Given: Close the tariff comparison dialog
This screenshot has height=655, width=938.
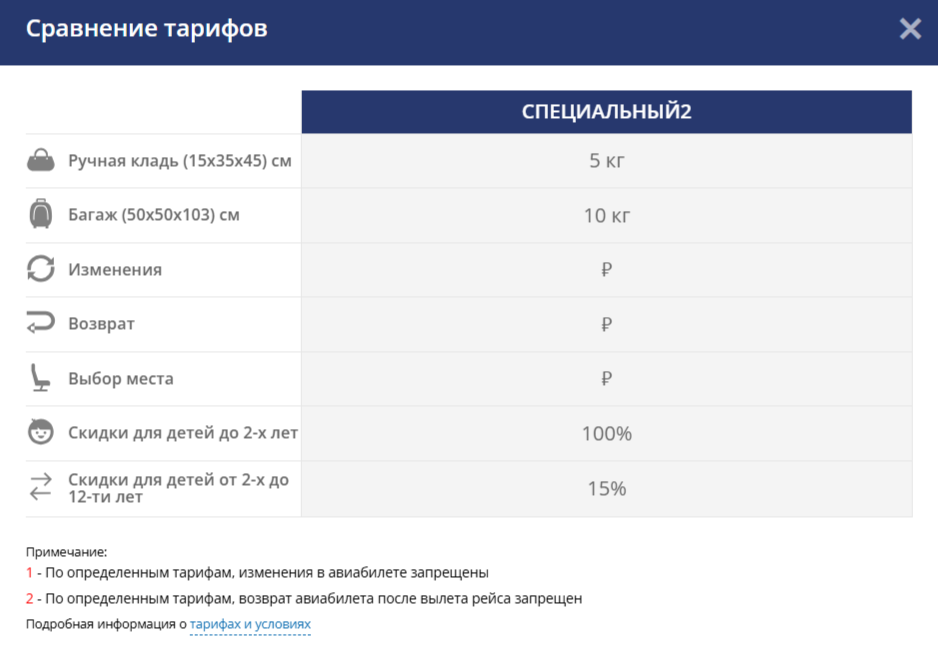Looking at the screenshot, I should (x=910, y=29).
